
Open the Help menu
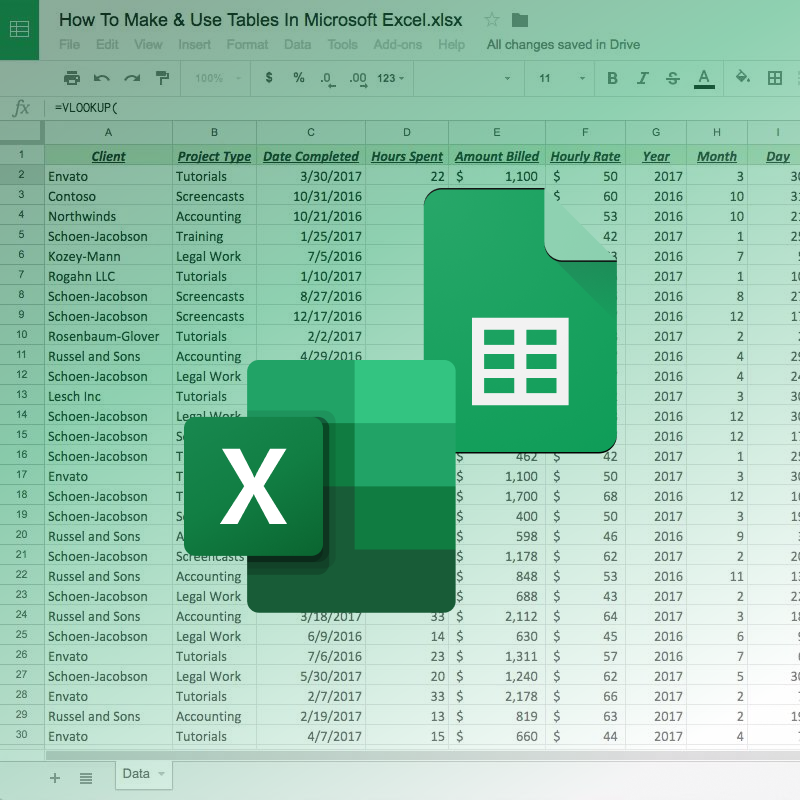coord(451,44)
